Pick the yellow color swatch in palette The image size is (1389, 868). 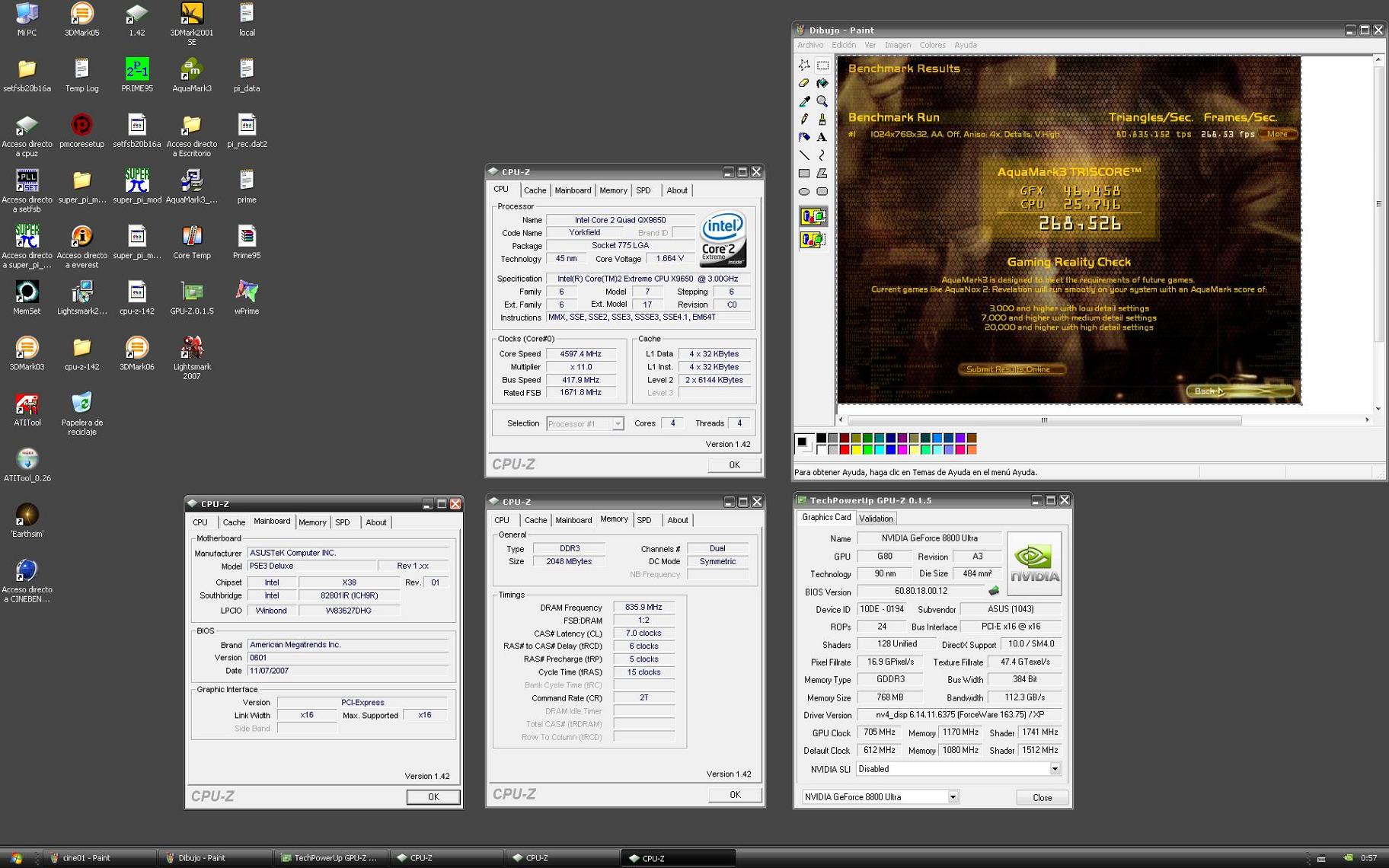point(856,450)
